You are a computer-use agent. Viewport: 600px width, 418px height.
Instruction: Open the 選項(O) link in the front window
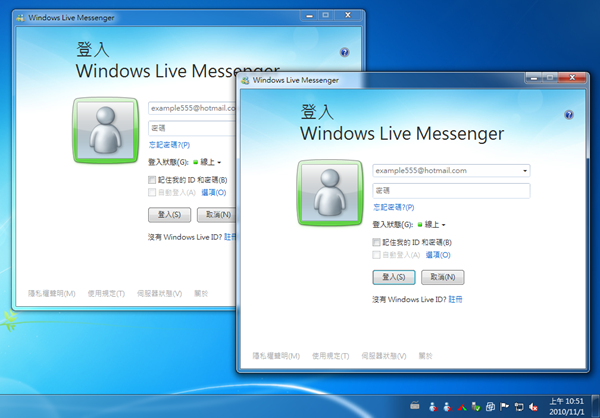(x=438, y=255)
